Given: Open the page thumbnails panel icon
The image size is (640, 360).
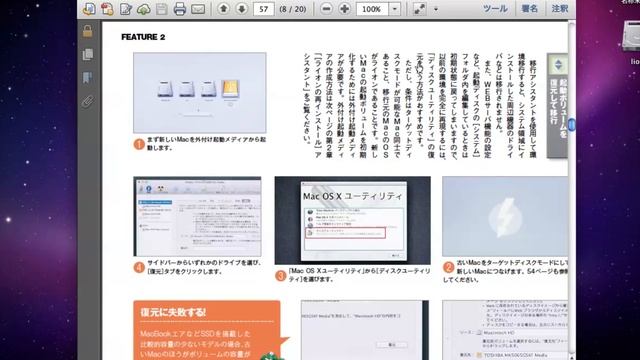Looking at the screenshot, I should pos(87,54).
